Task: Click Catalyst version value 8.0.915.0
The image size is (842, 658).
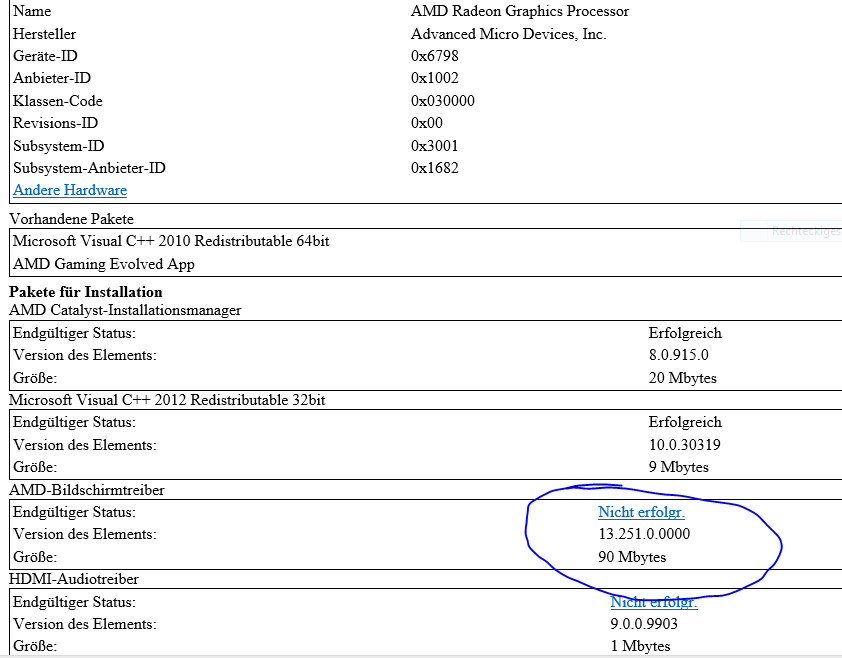Action: (678, 355)
